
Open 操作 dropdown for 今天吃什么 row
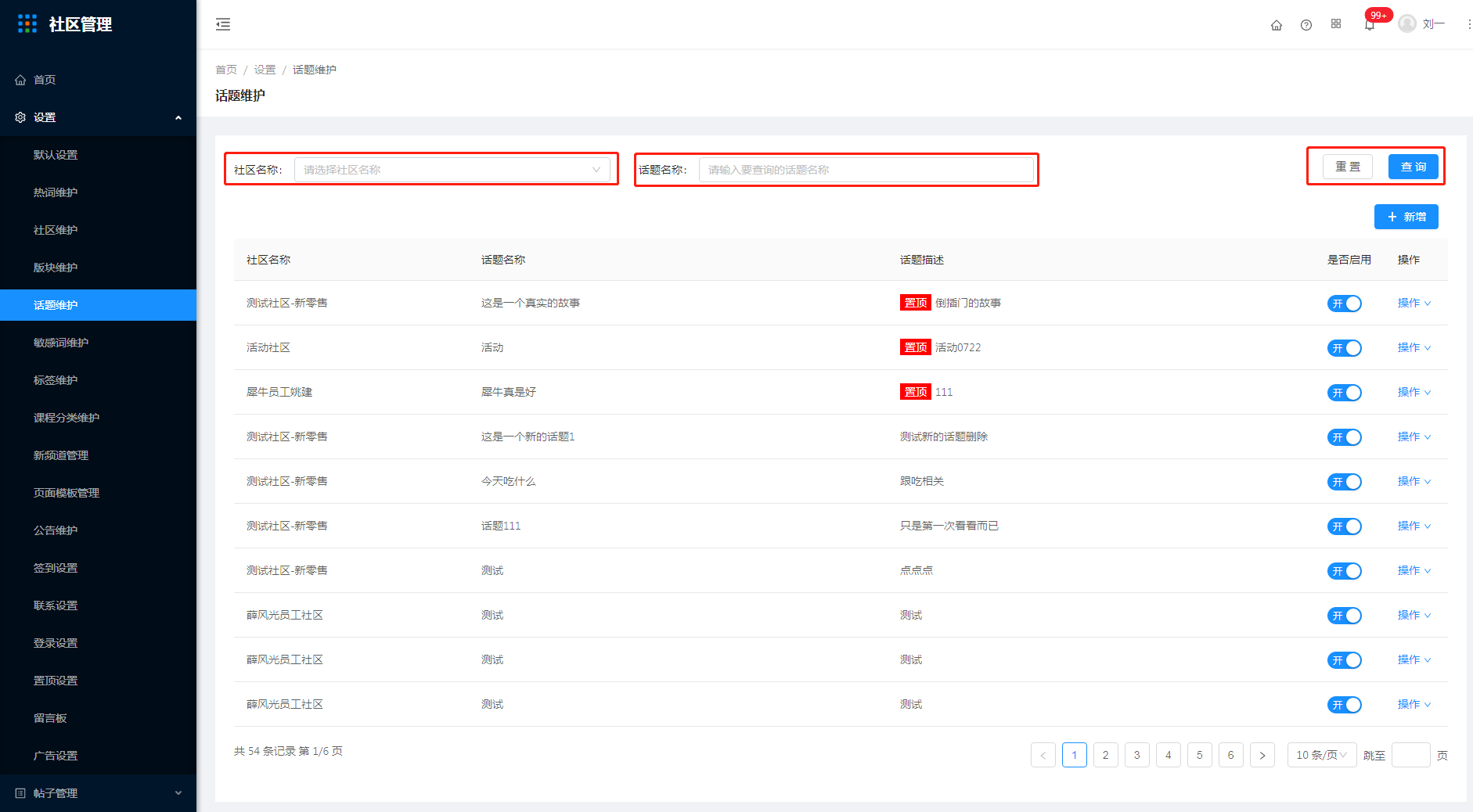[1414, 481]
